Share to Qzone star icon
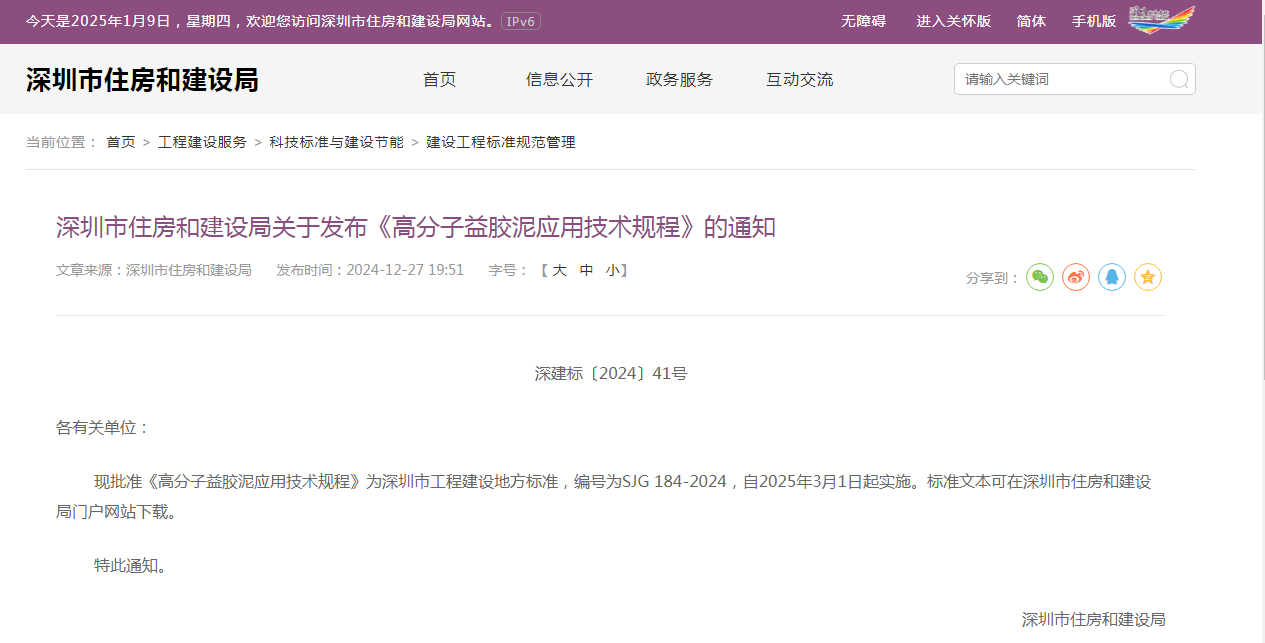1265x643 pixels. (1148, 277)
